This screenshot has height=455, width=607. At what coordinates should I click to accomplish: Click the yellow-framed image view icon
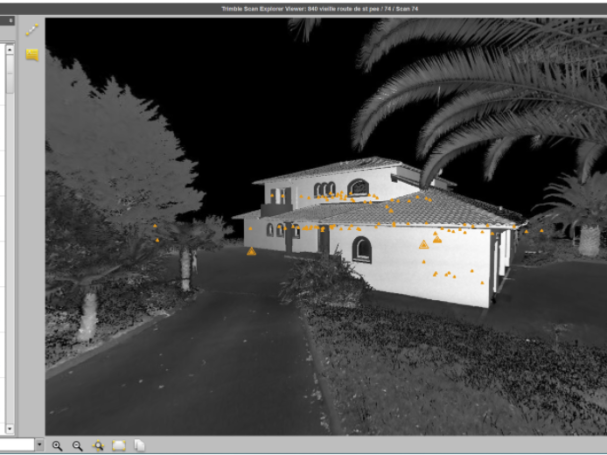click(x=119, y=445)
